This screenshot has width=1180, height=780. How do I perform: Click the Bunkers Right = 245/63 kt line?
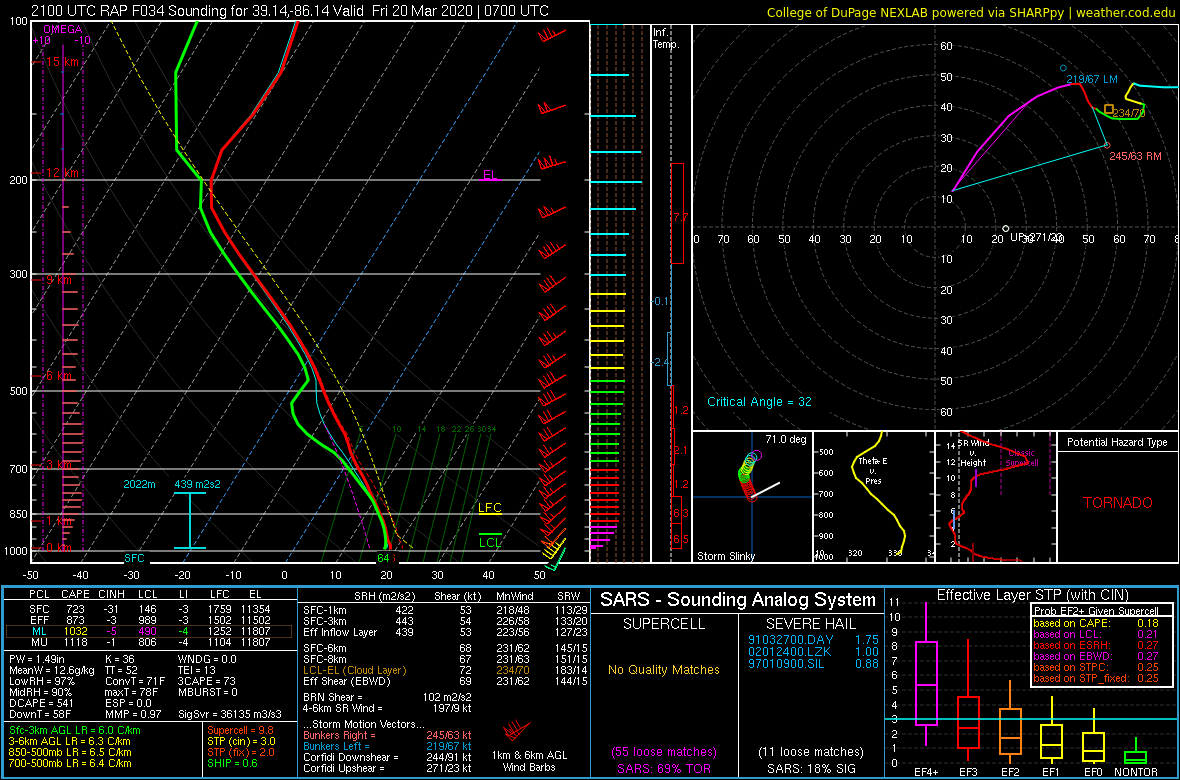click(387, 735)
